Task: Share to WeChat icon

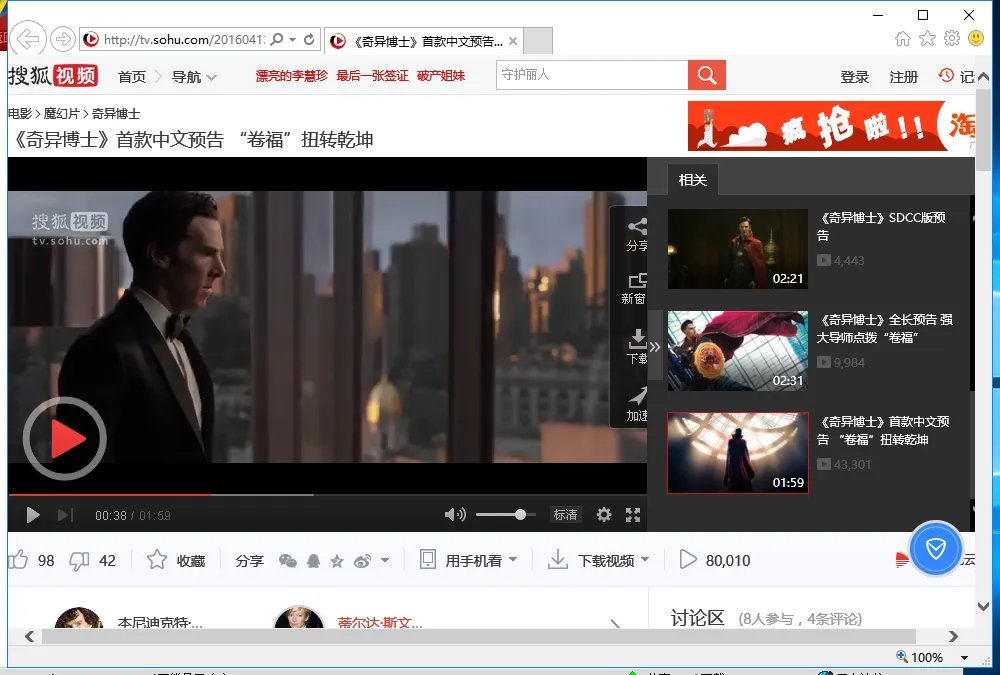Action: click(288, 561)
